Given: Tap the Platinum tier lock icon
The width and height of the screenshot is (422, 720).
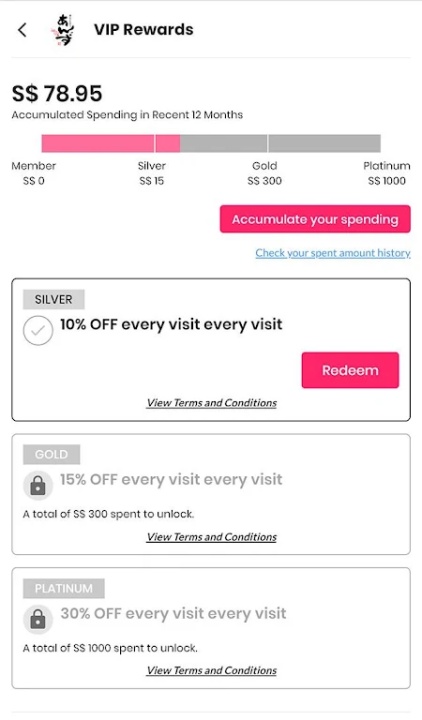Looking at the screenshot, I should point(38,619).
